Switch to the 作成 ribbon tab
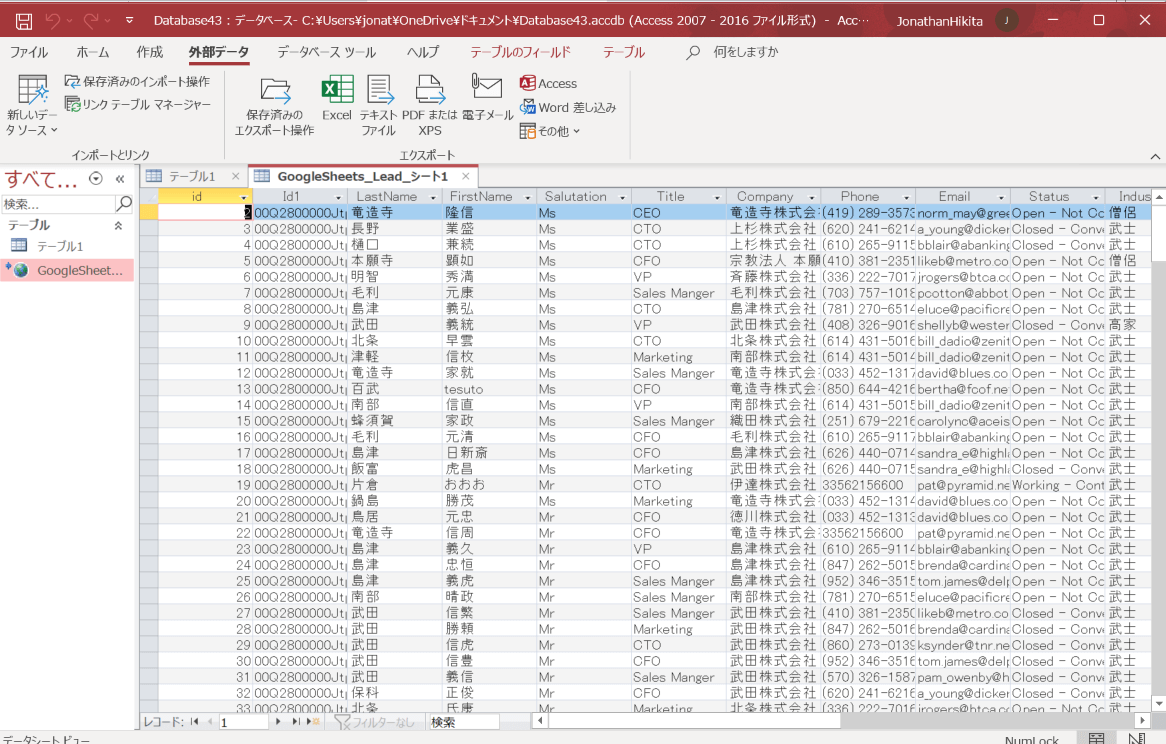This screenshot has width=1166, height=744. pos(149,52)
